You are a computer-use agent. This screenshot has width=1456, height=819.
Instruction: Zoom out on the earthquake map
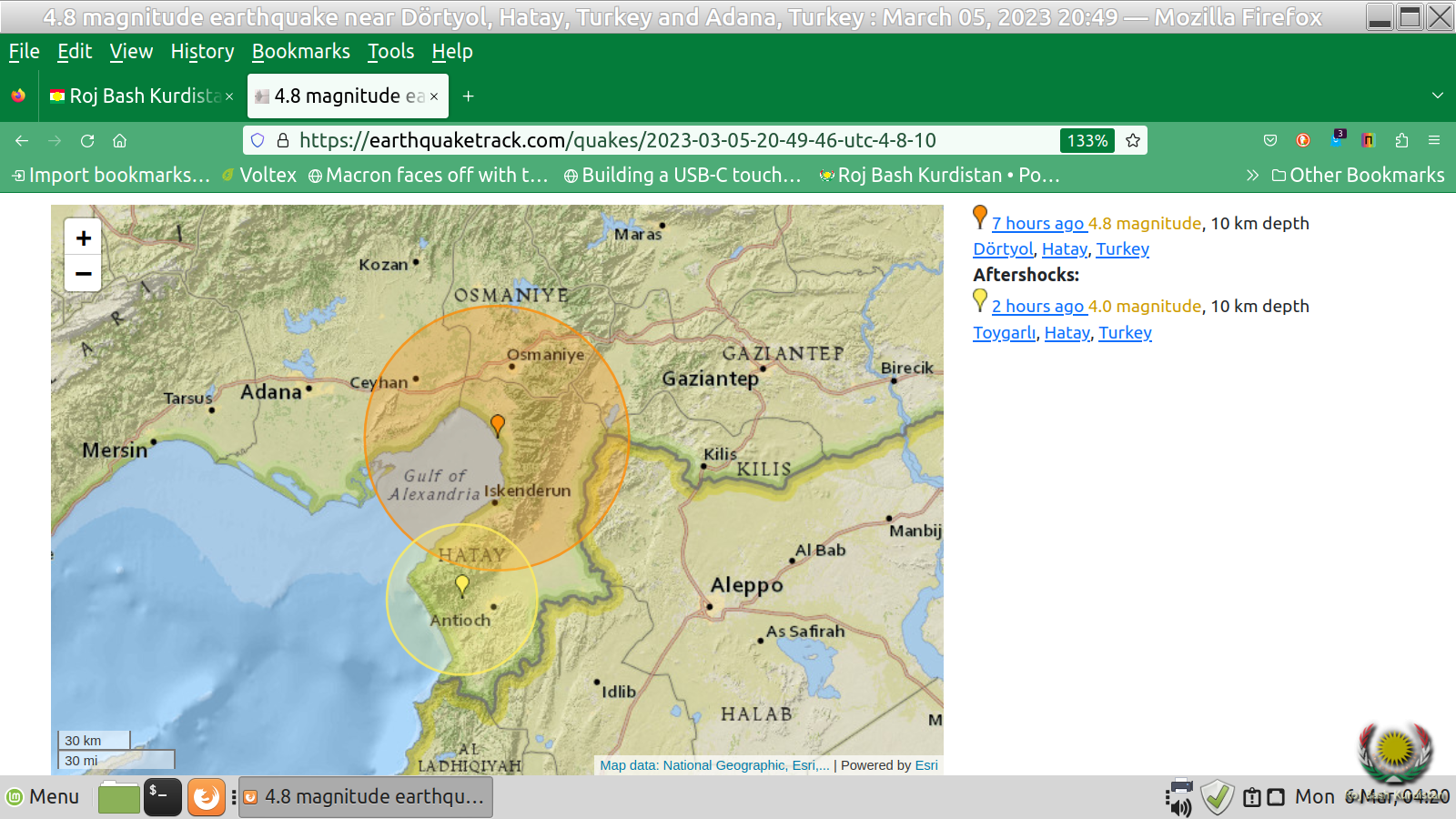tap(83, 273)
